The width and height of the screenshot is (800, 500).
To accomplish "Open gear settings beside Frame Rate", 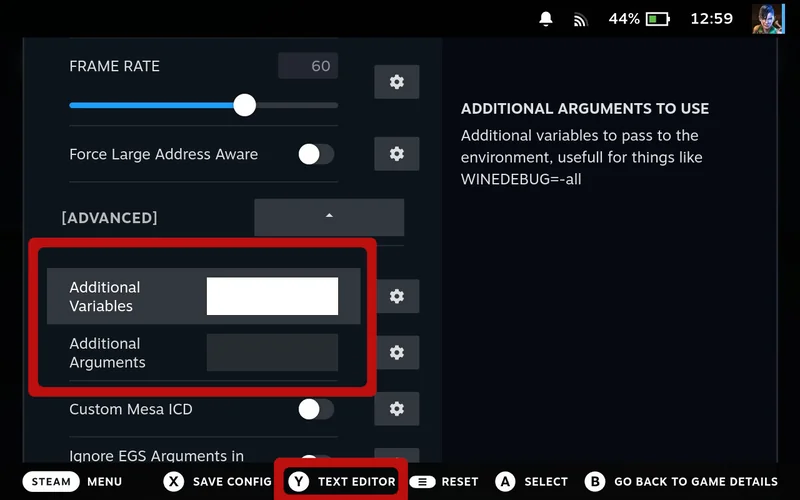I will (396, 82).
